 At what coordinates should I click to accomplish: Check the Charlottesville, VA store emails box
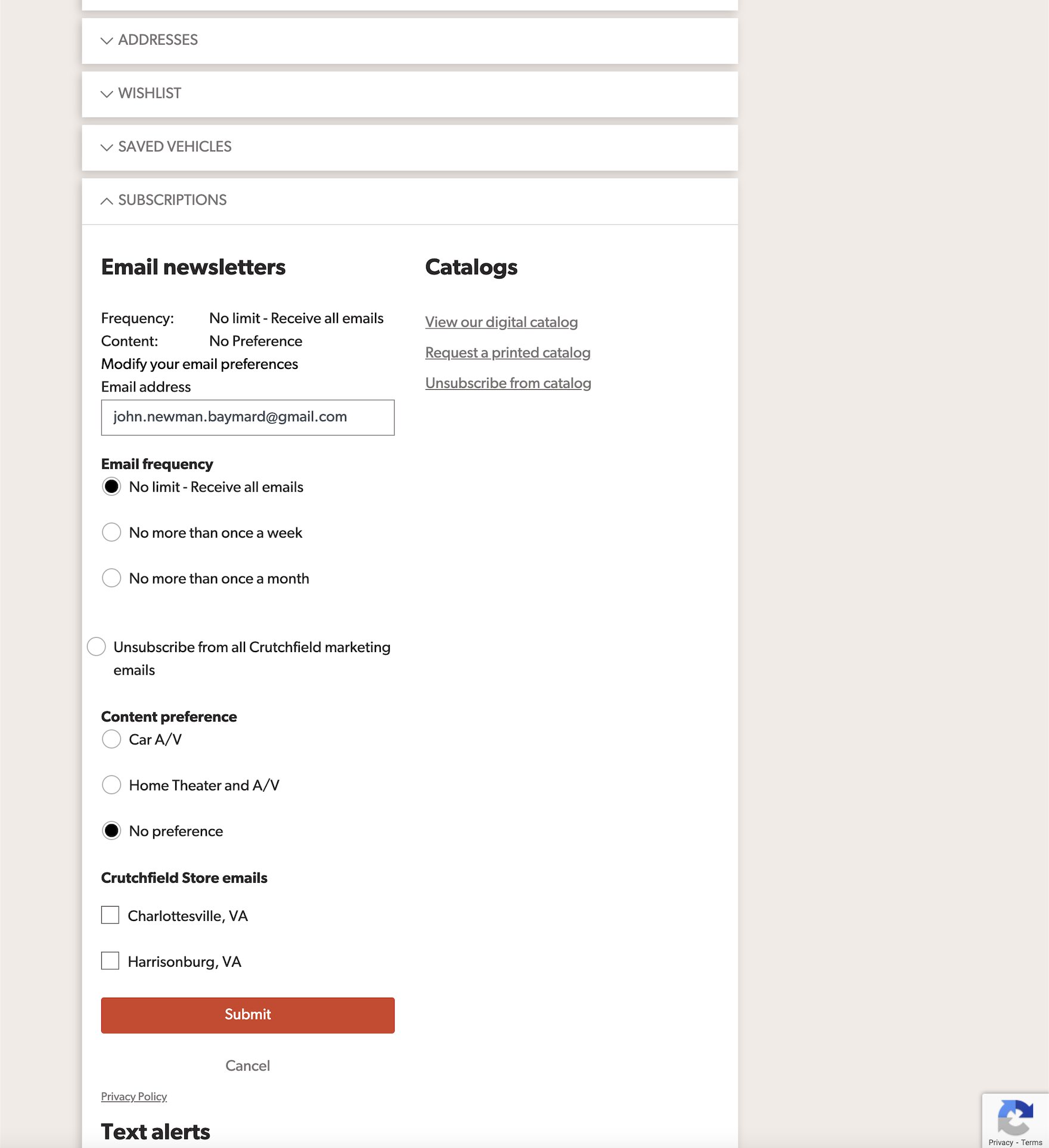pyautogui.click(x=110, y=916)
